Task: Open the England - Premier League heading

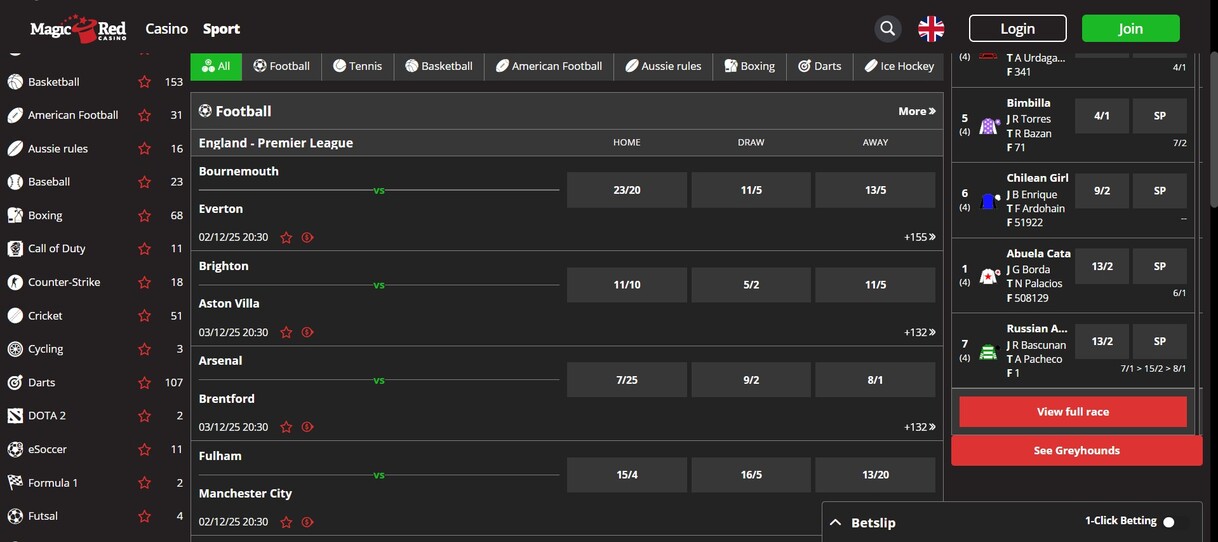Action: point(276,143)
